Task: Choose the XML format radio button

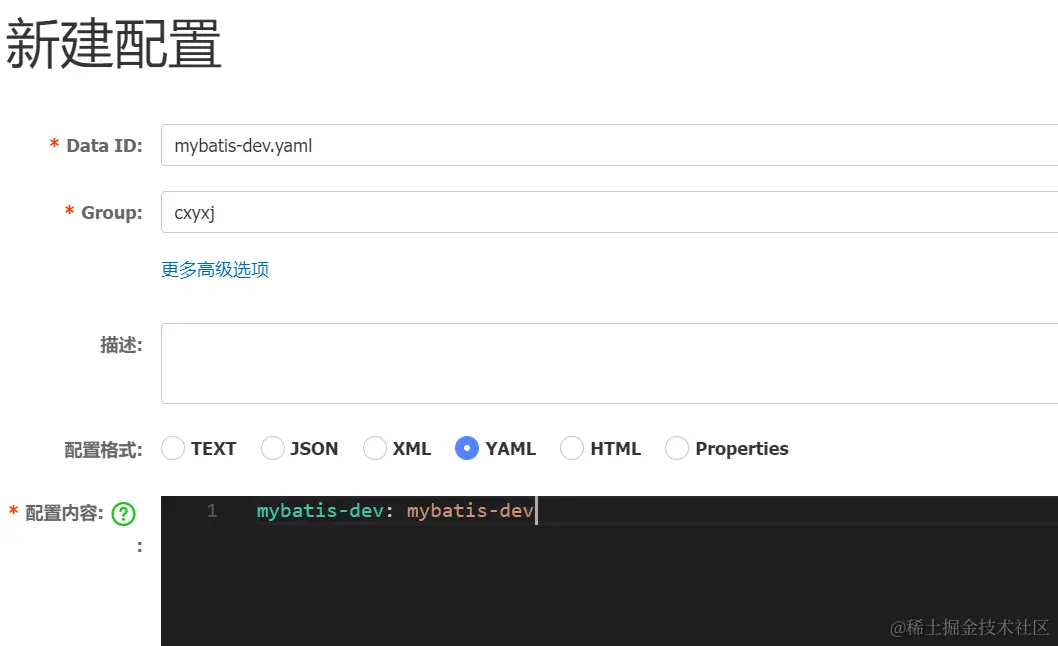Action: pyautogui.click(x=374, y=448)
